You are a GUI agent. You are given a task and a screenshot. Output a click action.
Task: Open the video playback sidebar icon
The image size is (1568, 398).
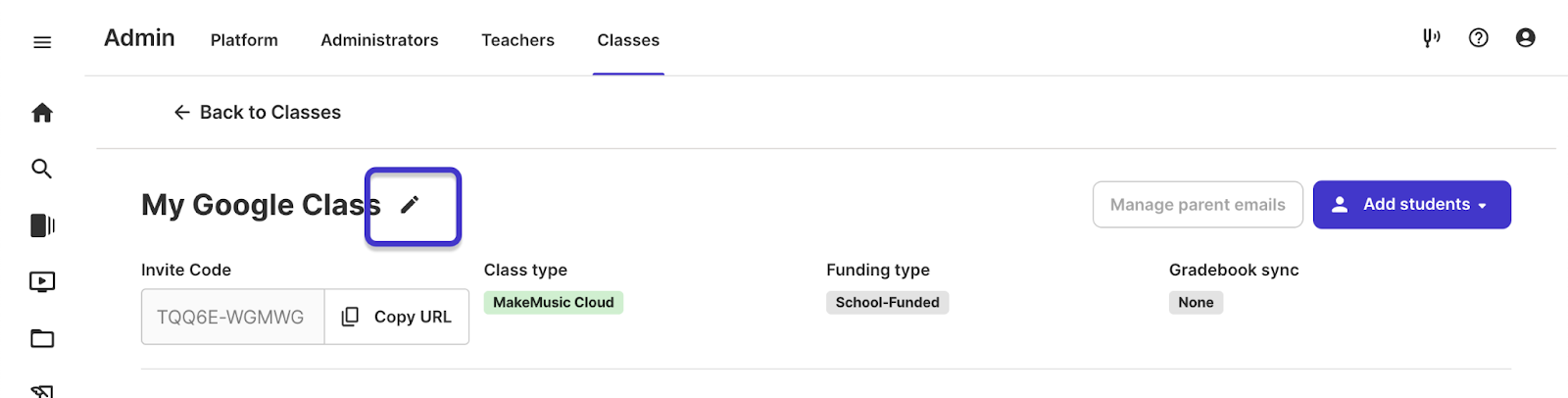42,282
